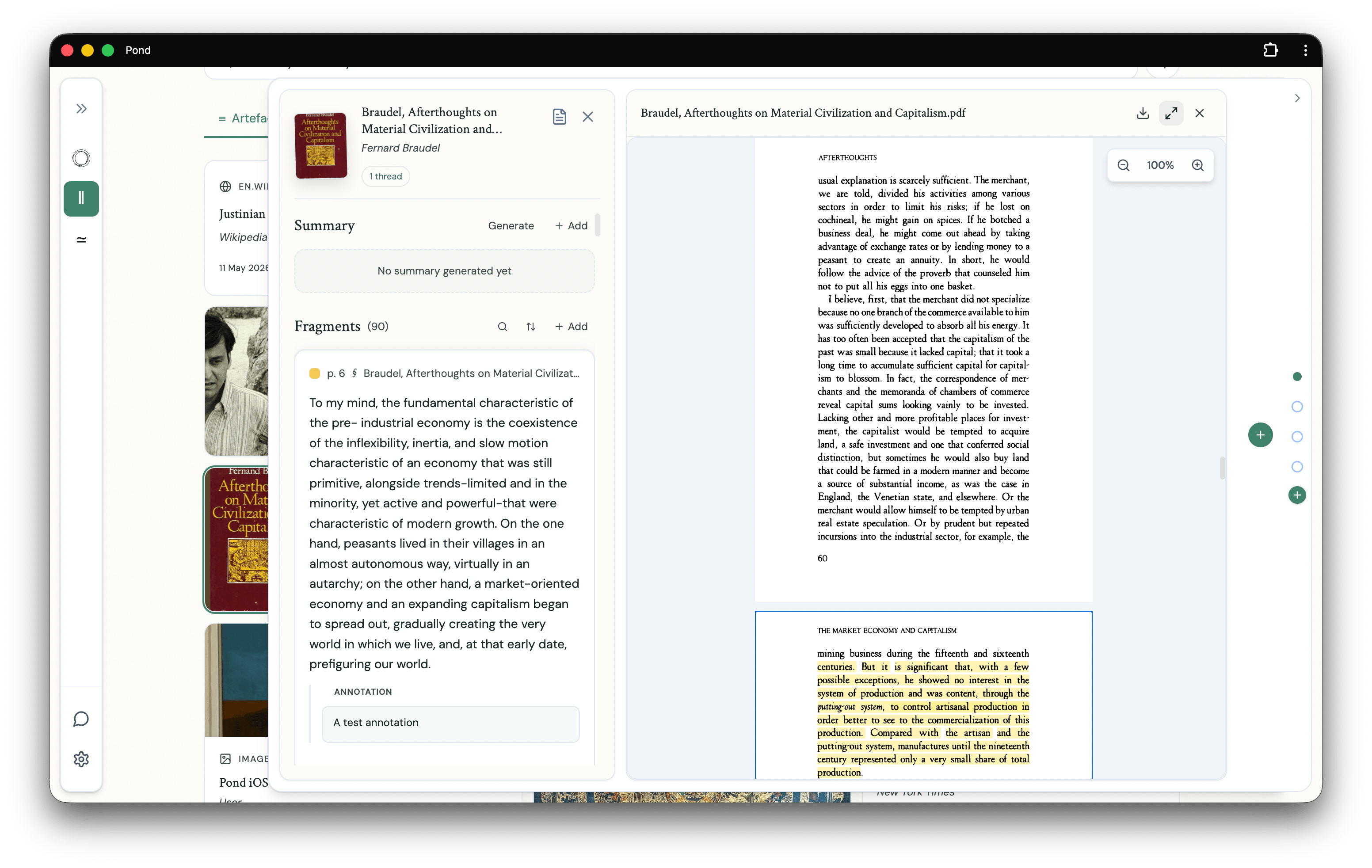The width and height of the screenshot is (1372, 868).
Task: Open the three-dot menu in title bar
Action: 1305,50
